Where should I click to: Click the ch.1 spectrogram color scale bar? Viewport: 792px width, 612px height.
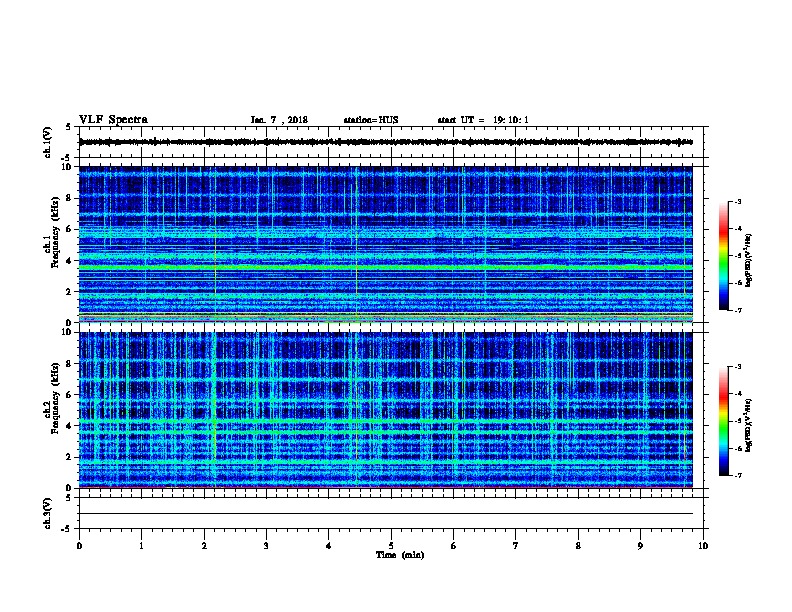(x=723, y=256)
